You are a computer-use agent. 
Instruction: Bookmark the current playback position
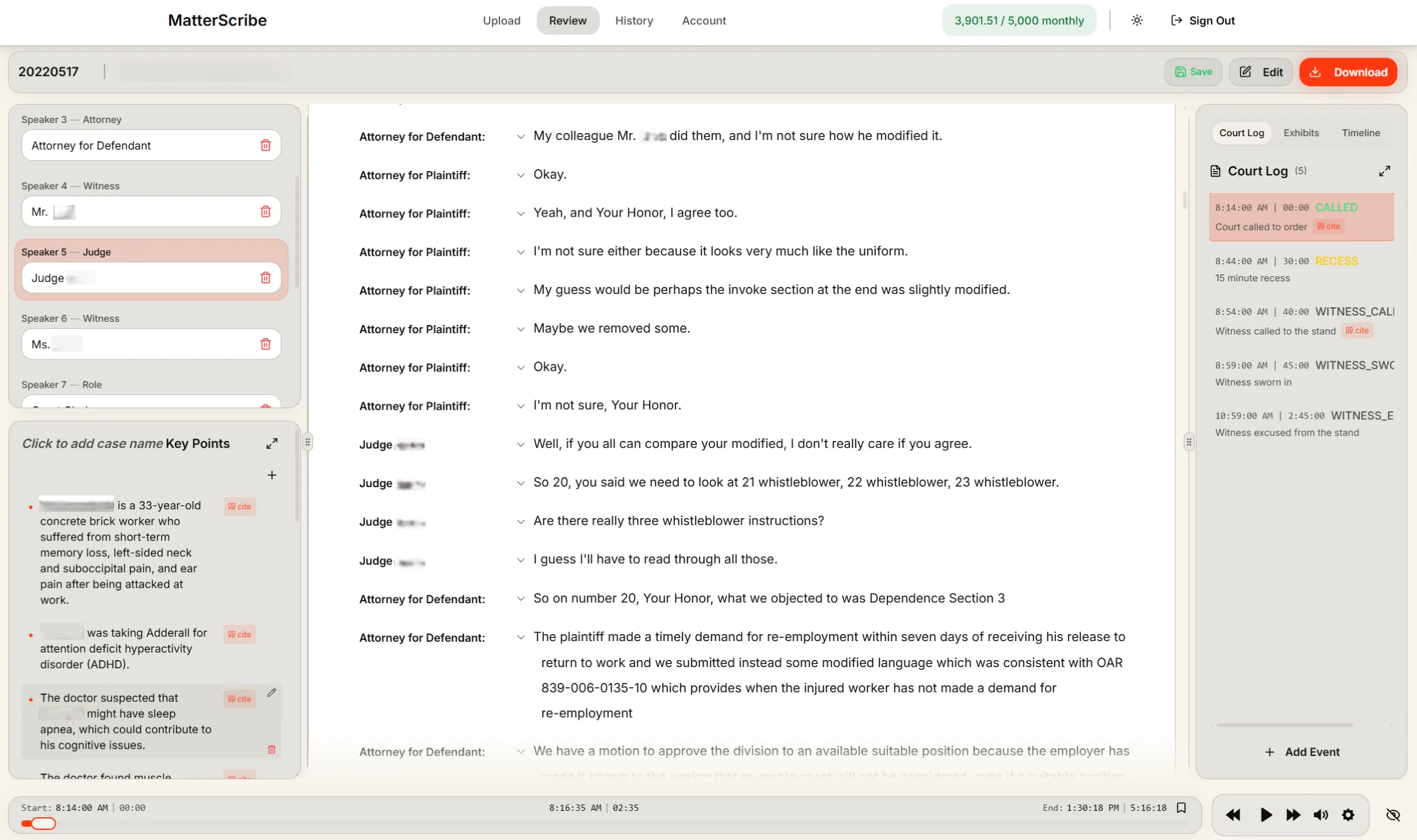1181,808
